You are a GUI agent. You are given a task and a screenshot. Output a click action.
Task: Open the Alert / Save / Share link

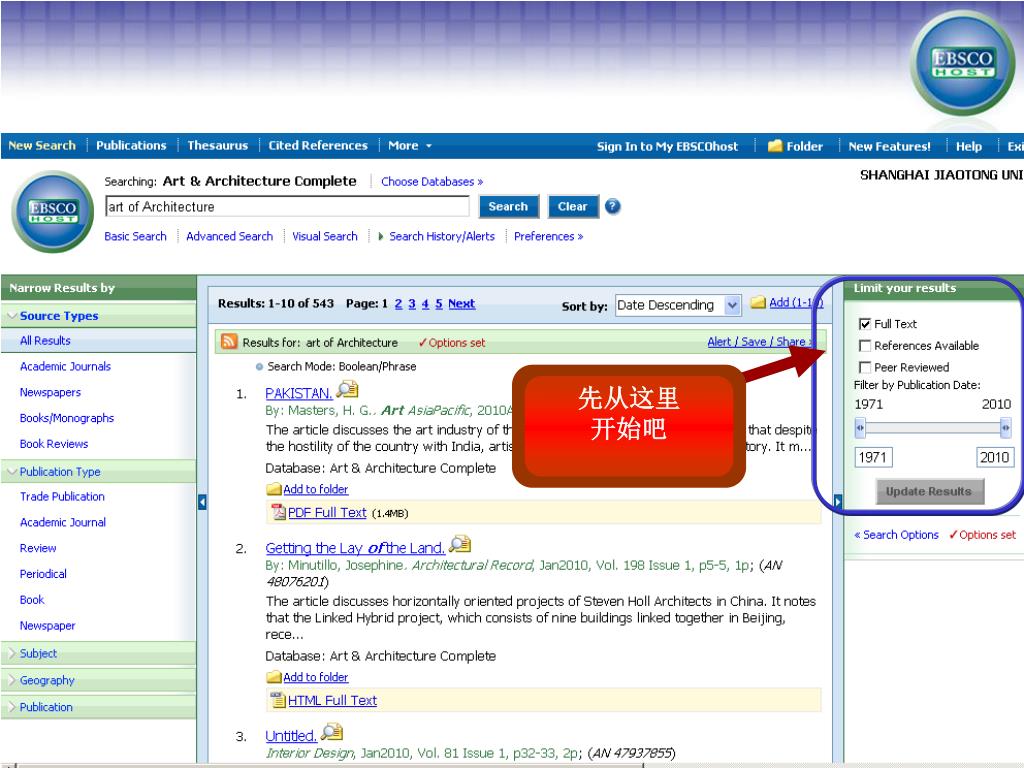(x=759, y=342)
